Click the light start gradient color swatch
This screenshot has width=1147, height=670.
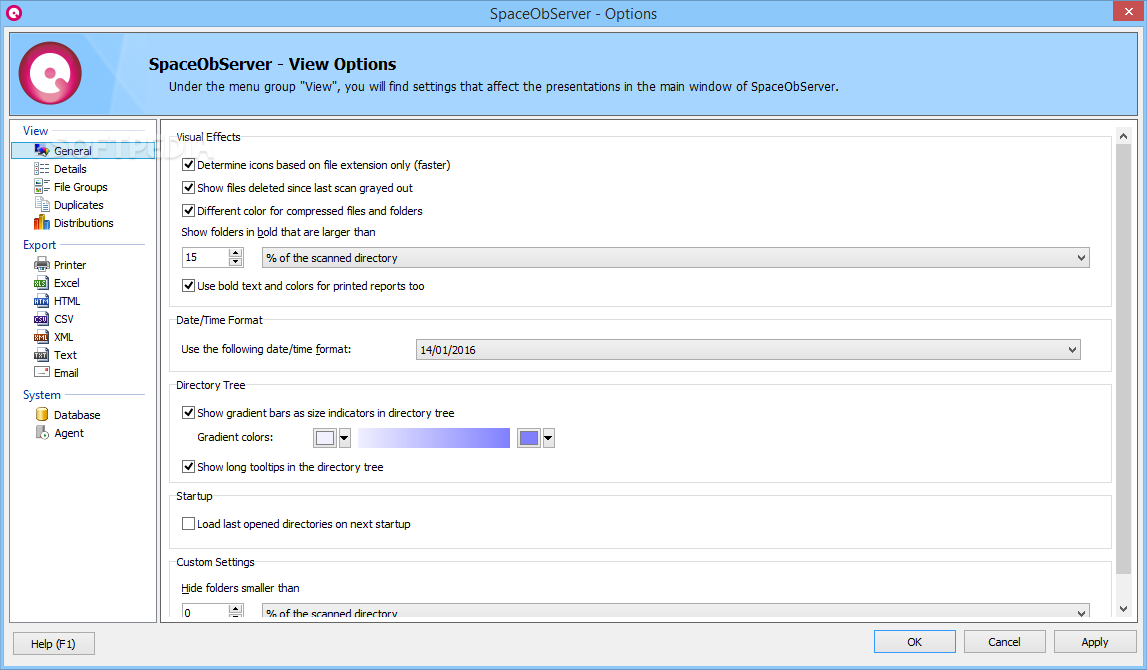(x=325, y=438)
